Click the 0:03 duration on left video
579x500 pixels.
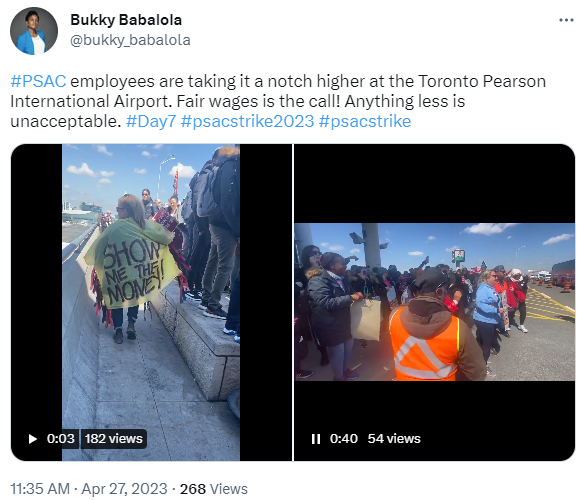(61, 439)
